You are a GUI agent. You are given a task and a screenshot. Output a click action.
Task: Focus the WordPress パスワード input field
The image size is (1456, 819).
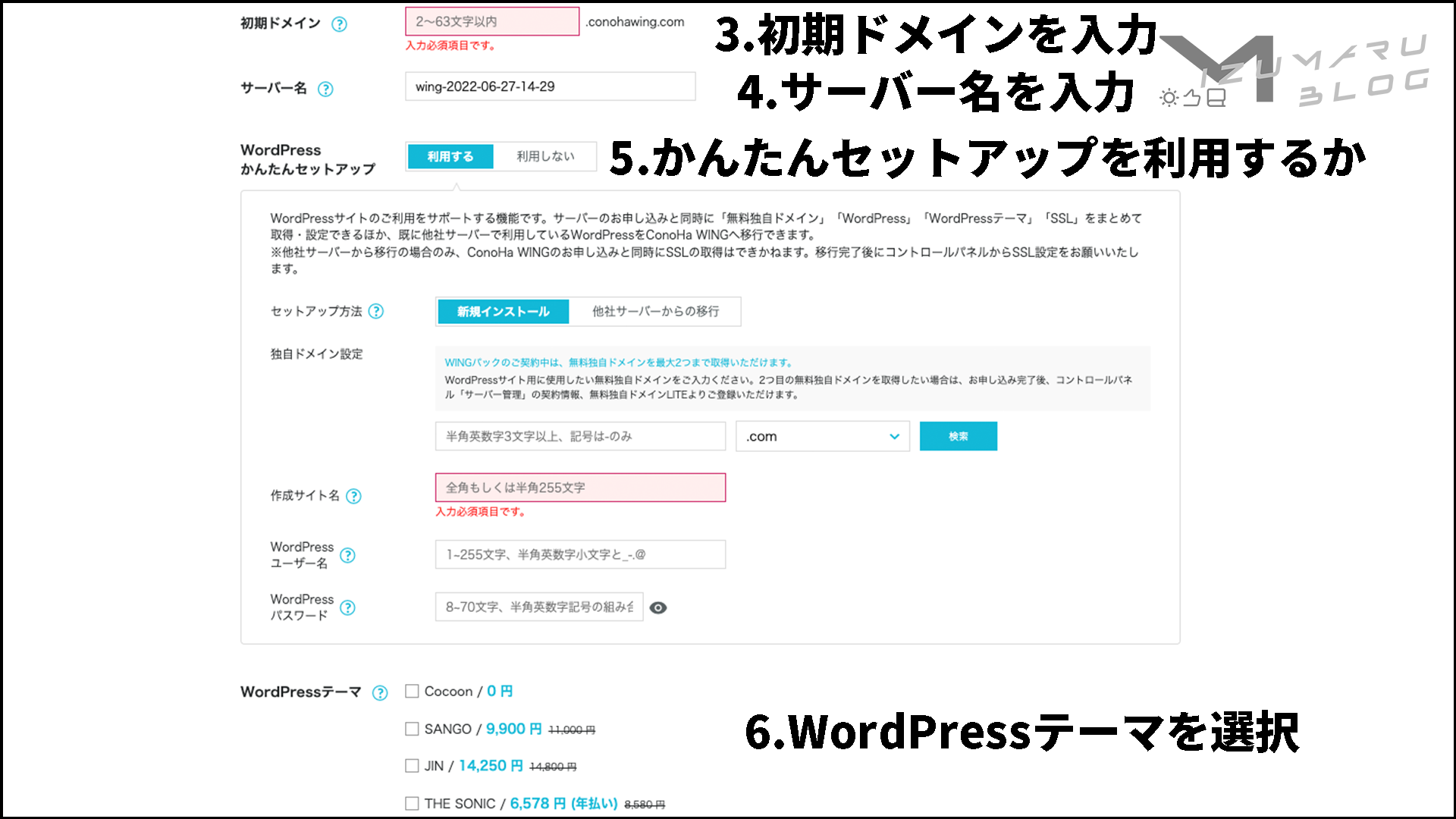(539, 607)
